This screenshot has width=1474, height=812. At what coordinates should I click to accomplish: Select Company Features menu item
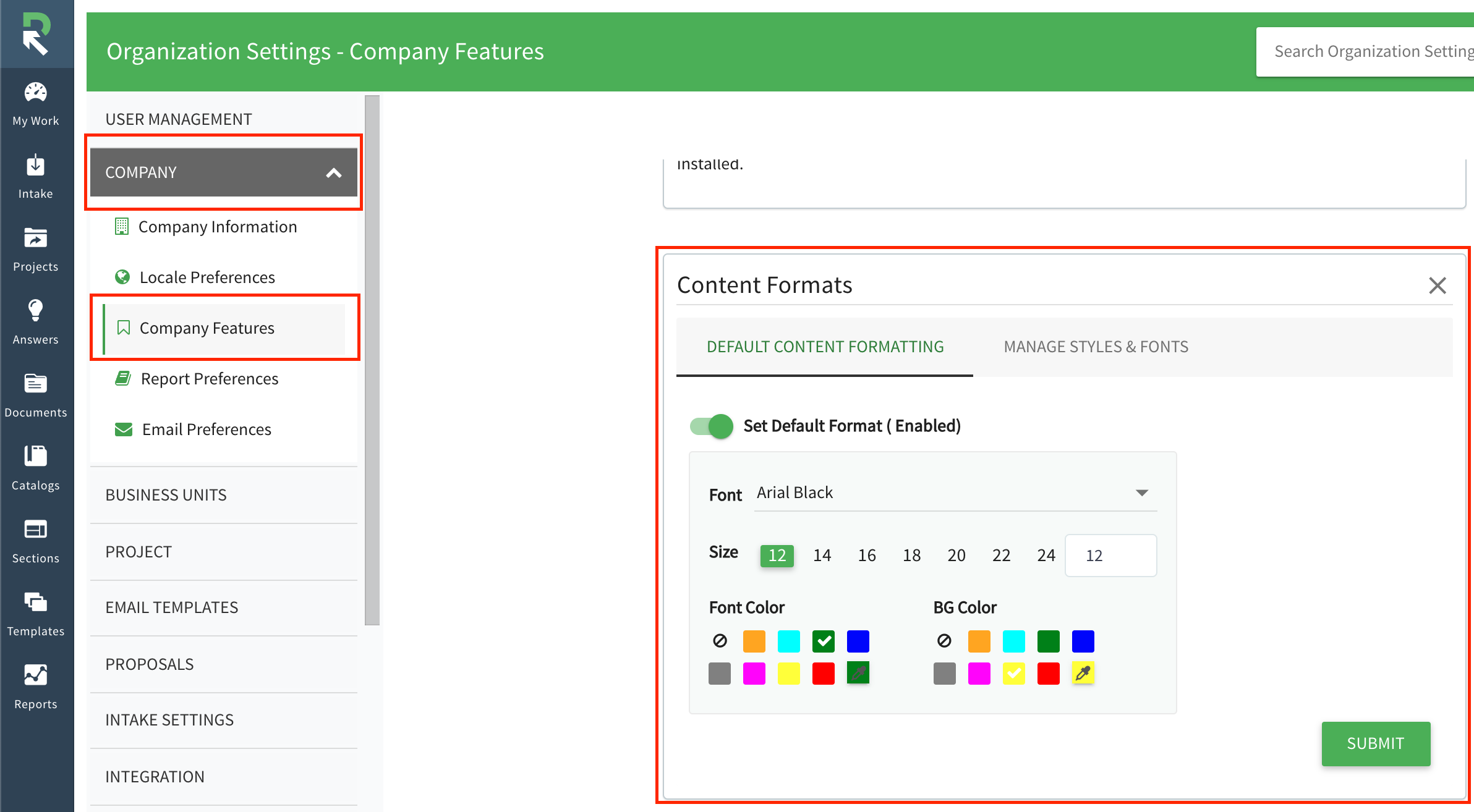click(224, 328)
